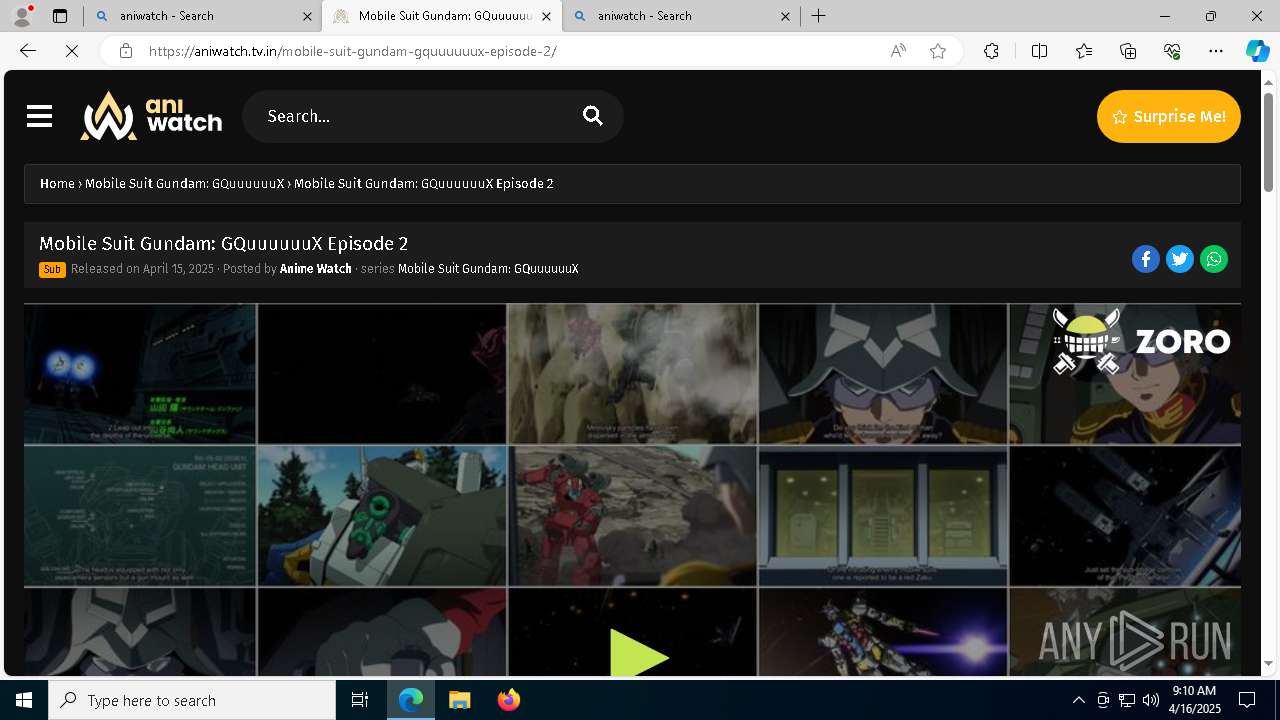Screen dimensions: 1280x720
Task: Click the Surprise Me! button
Action: pyautogui.click(x=1168, y=116)
